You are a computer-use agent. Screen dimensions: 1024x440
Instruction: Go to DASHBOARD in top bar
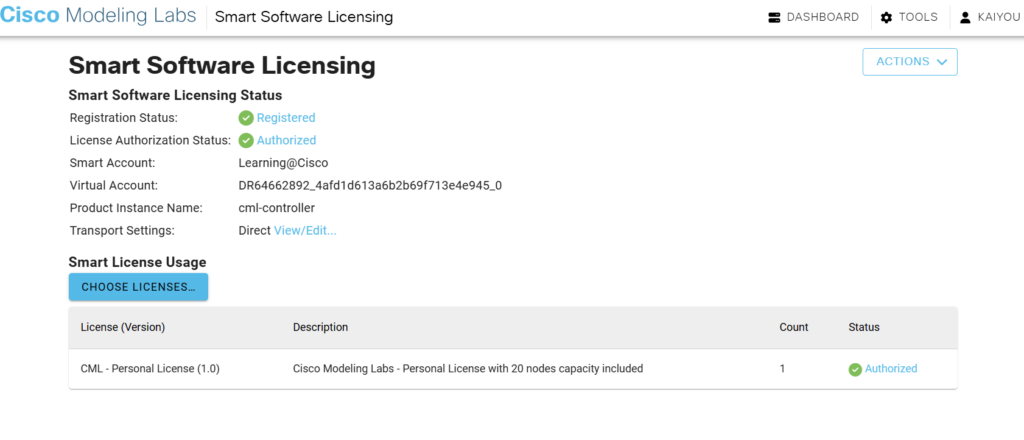pyautogui.click(x=814, y=18)
